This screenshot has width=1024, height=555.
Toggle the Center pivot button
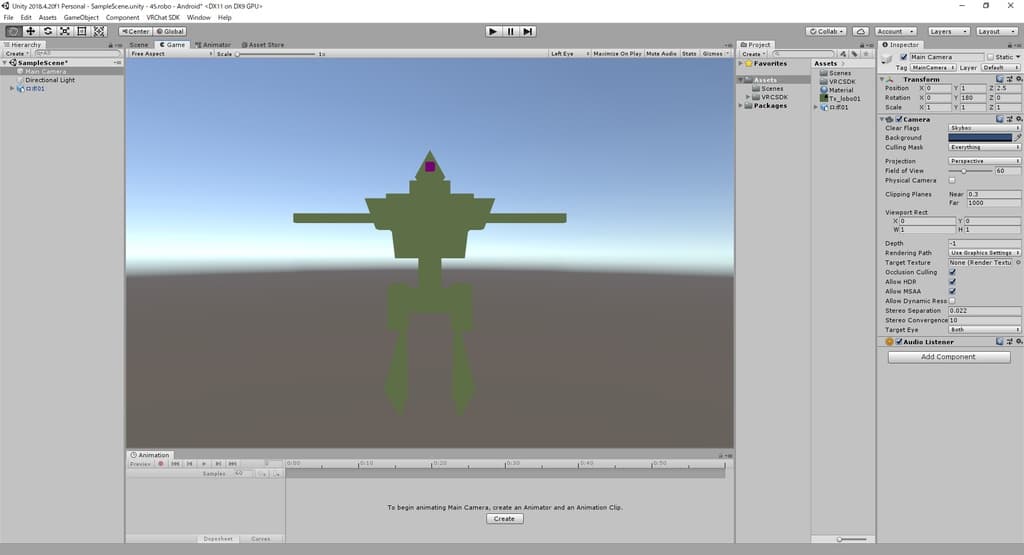tap(135, 31)
